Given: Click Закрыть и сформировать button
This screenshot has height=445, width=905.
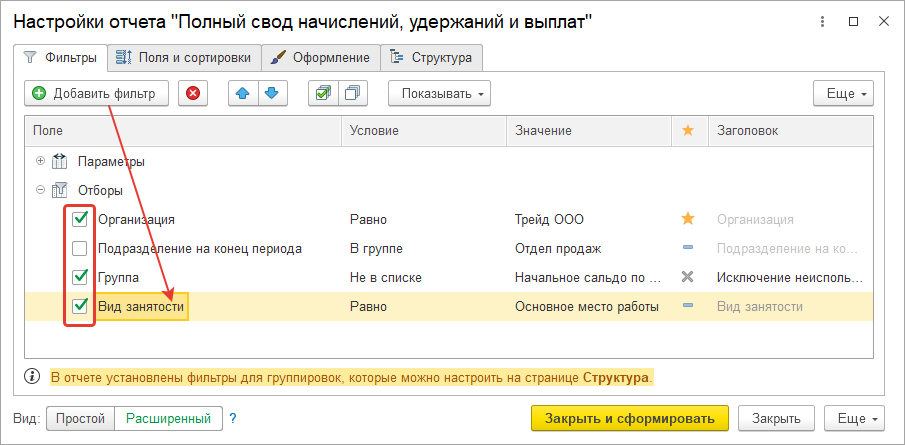Looking at the screenshot, I should pyautogui.click(x=629, y=418).
